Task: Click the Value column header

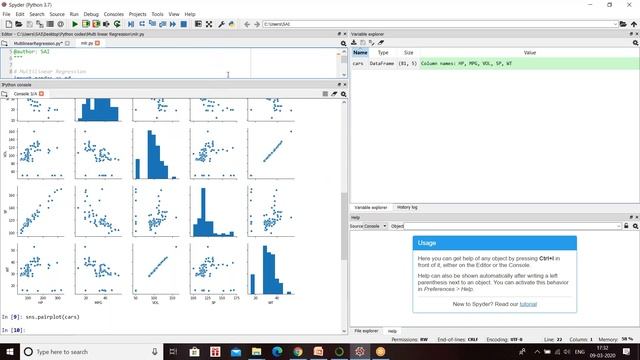Action: tap(530, 53)
